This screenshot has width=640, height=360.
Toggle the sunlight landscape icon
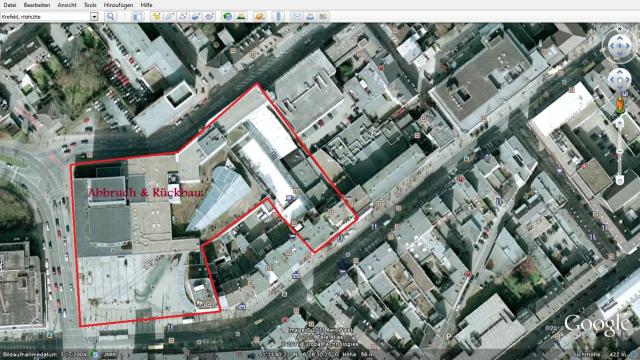coord(241,16)
